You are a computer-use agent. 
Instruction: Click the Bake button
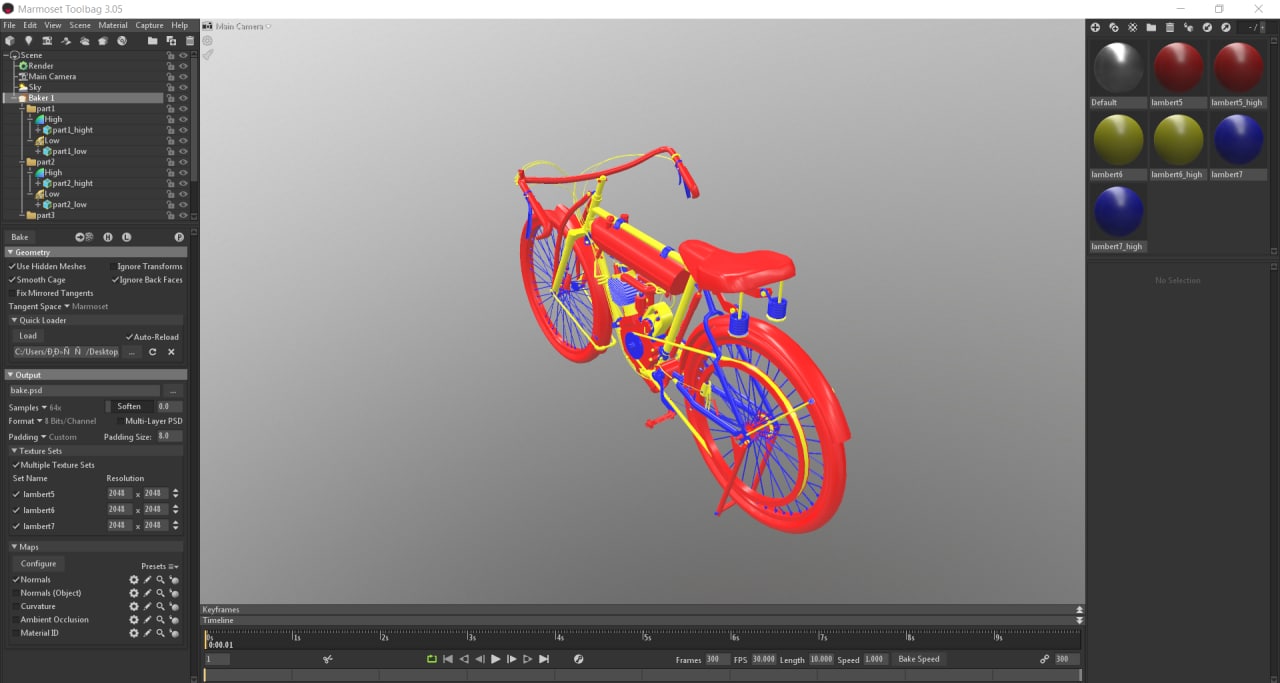pos(20,237)
